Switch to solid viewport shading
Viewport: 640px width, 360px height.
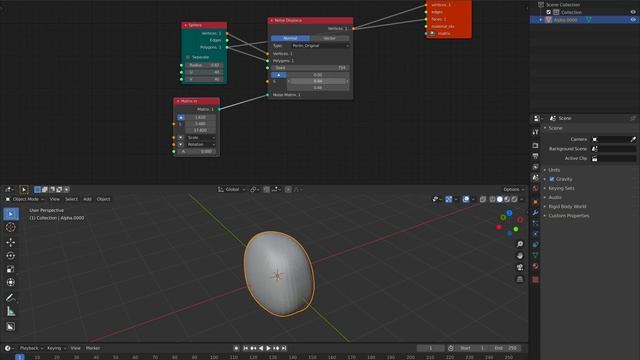[500, 199]
